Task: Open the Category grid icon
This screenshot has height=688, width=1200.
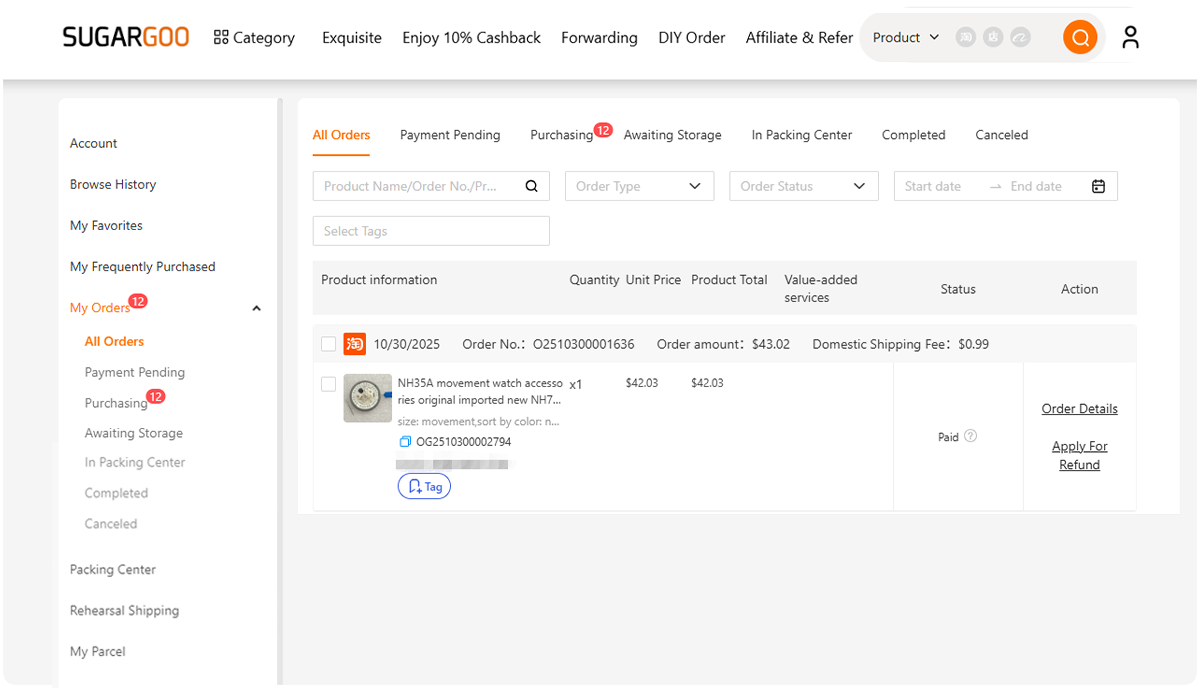Action: (x=220, y=37)
